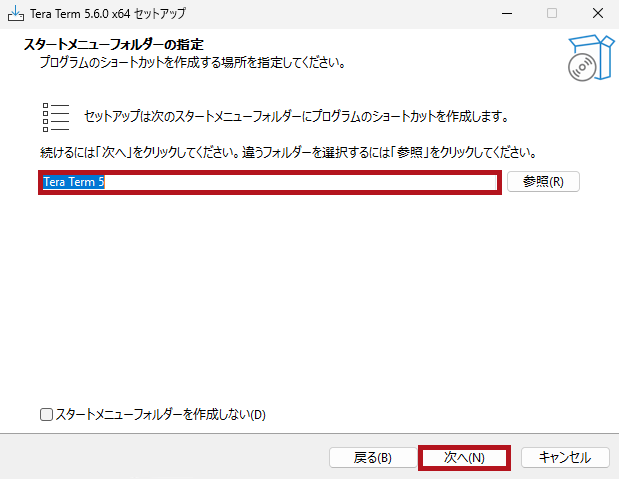Click the 続けるには「次へ」をクリック instruction line
This screenshot has width=619, height=479.
[x=281, y=153]
